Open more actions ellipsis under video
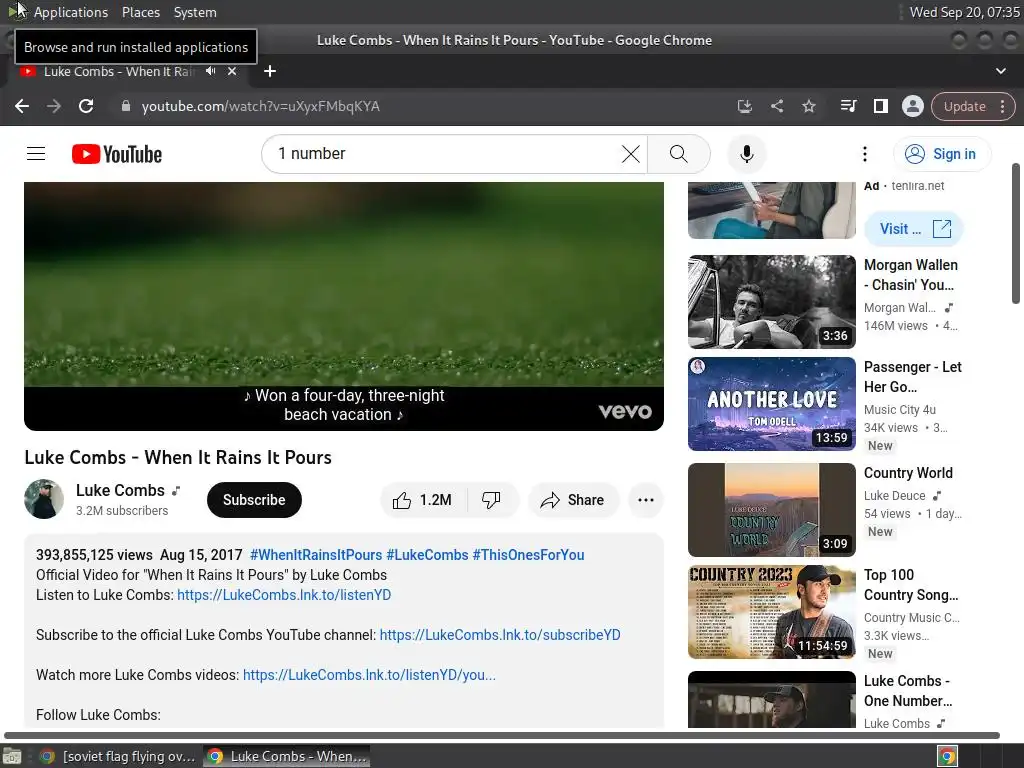Image resolution: width=1024 pixels, height=768 pixels. (646, 500)
